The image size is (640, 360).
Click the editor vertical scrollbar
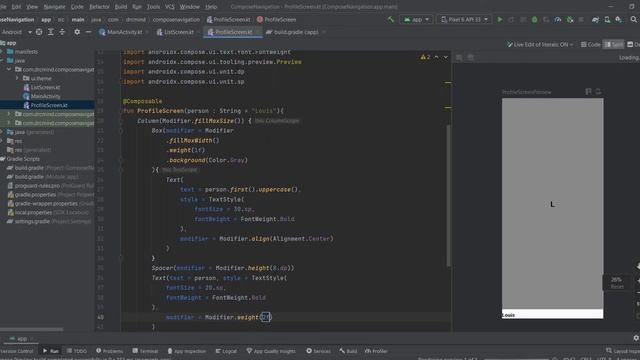448,196
